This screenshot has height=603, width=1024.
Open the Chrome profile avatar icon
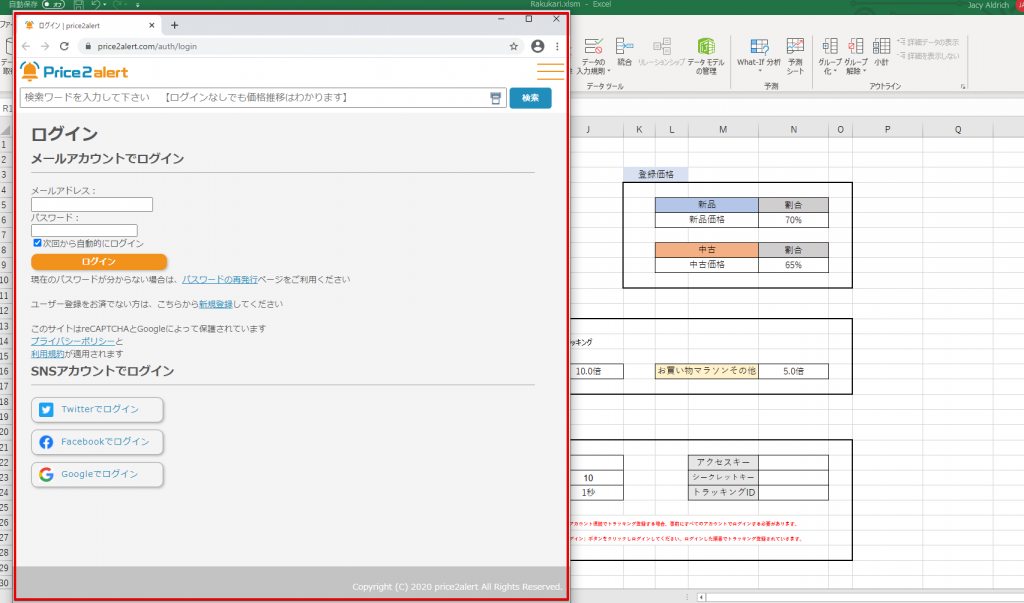point(538,46)
